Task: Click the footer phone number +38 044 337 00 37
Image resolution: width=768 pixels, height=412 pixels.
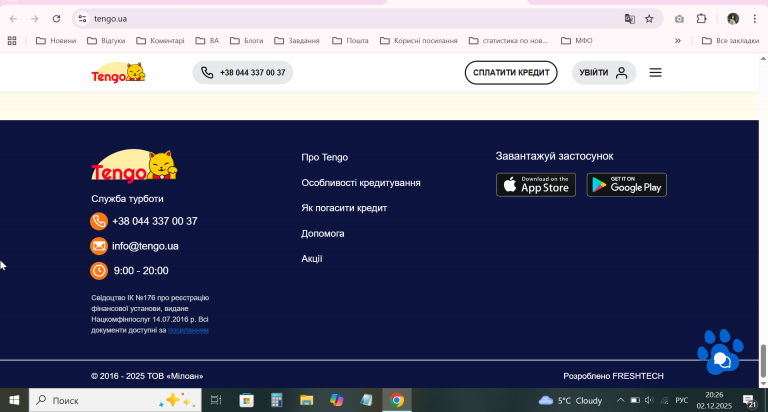Action: [x=155, y=221]
